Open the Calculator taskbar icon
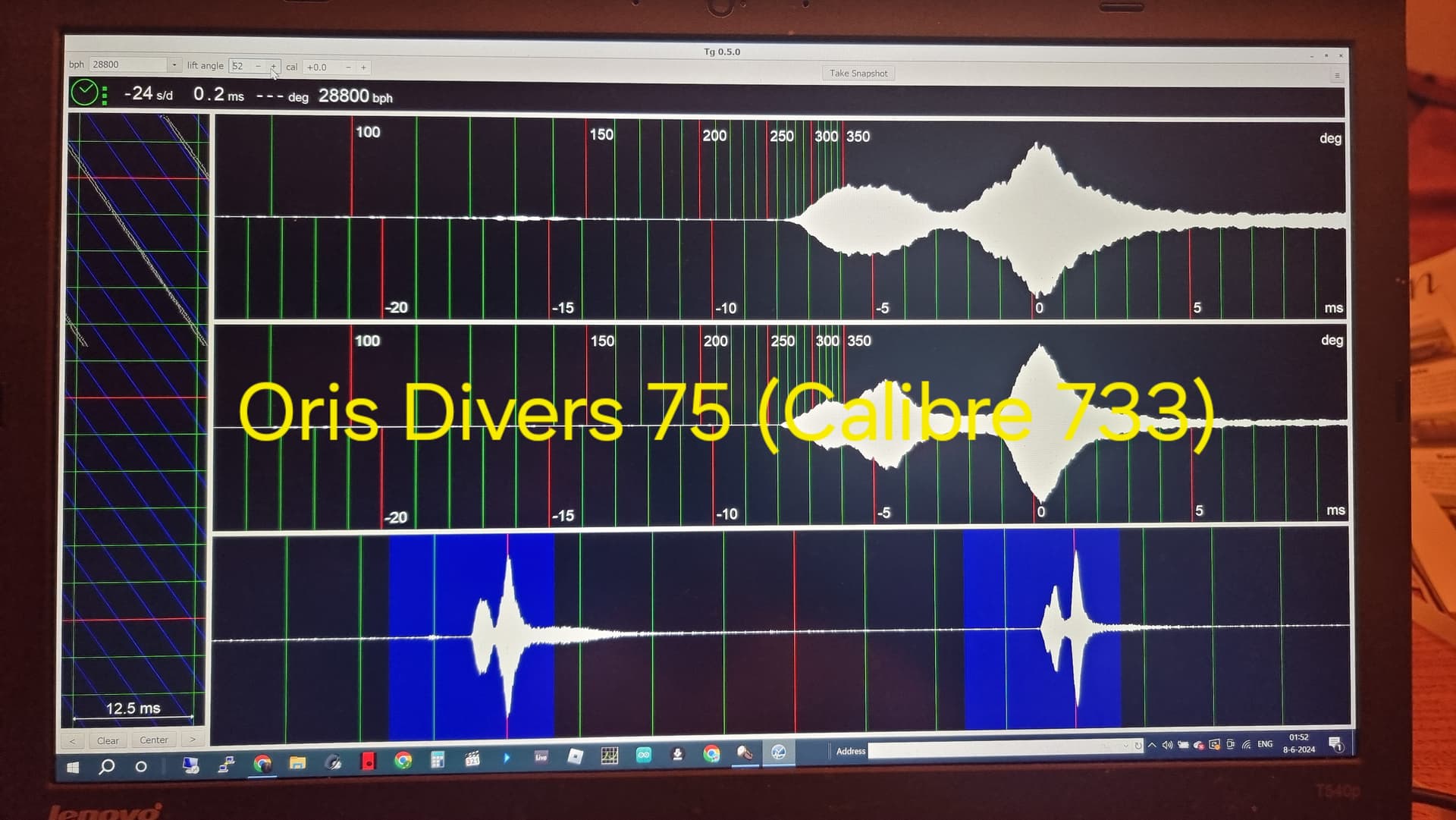The width and height of the screenshot is (1456, 820). point(438,759)
